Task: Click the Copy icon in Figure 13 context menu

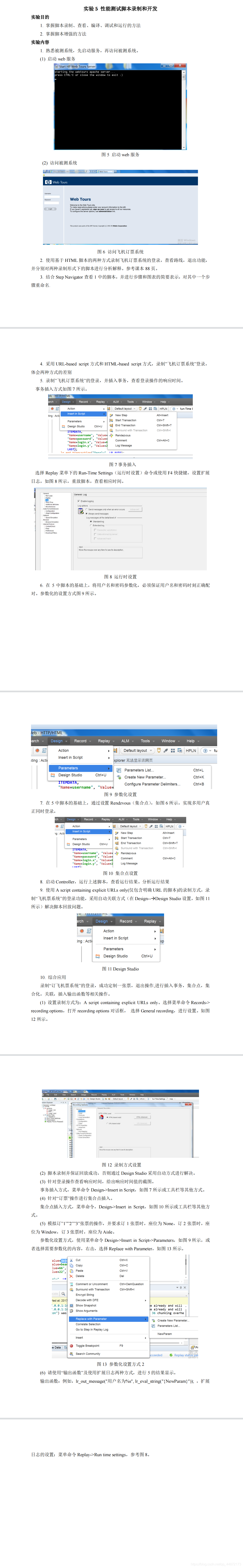Action: 71,1266
